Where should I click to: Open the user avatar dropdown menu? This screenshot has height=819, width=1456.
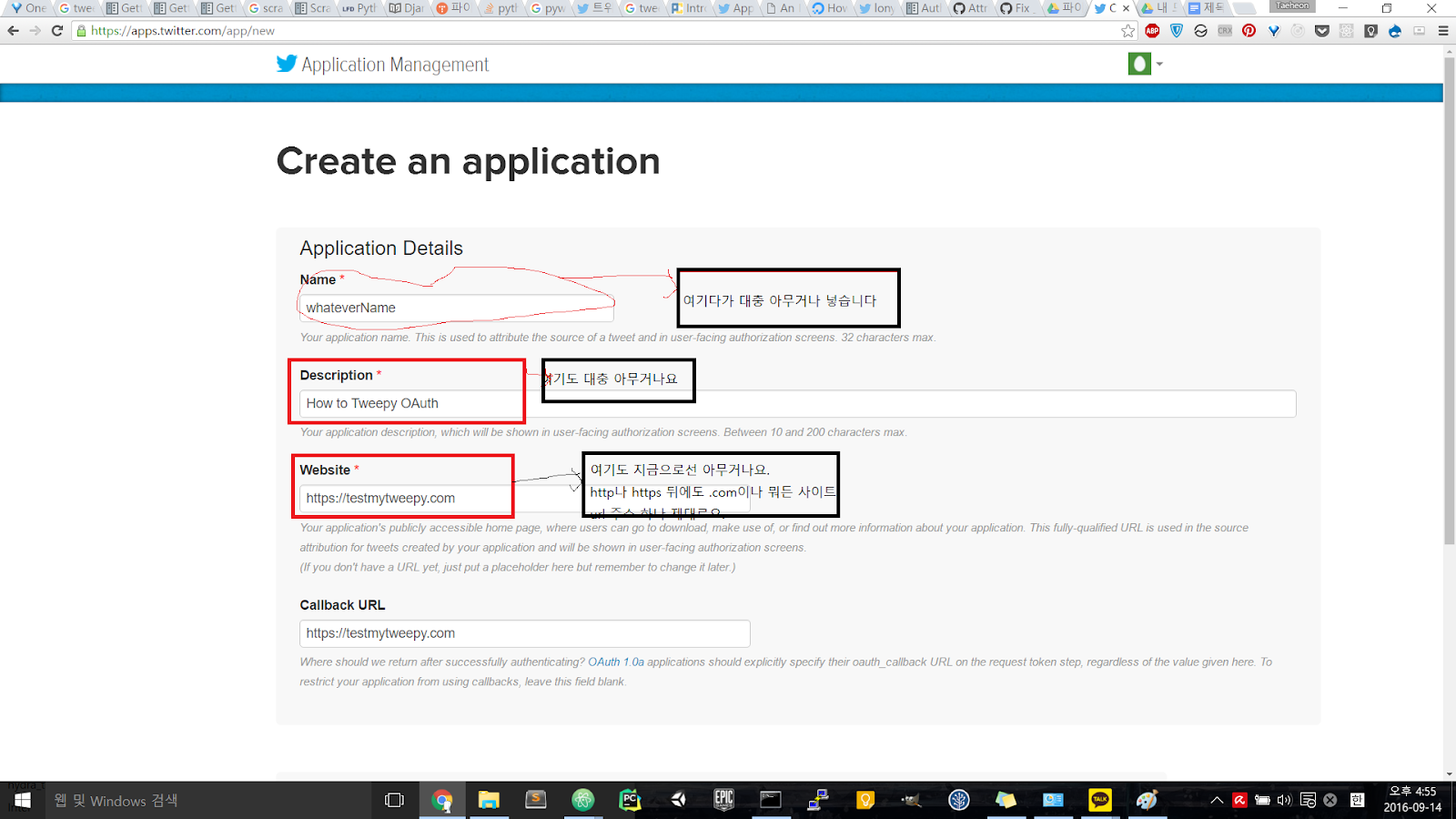tap(1145, 64)
